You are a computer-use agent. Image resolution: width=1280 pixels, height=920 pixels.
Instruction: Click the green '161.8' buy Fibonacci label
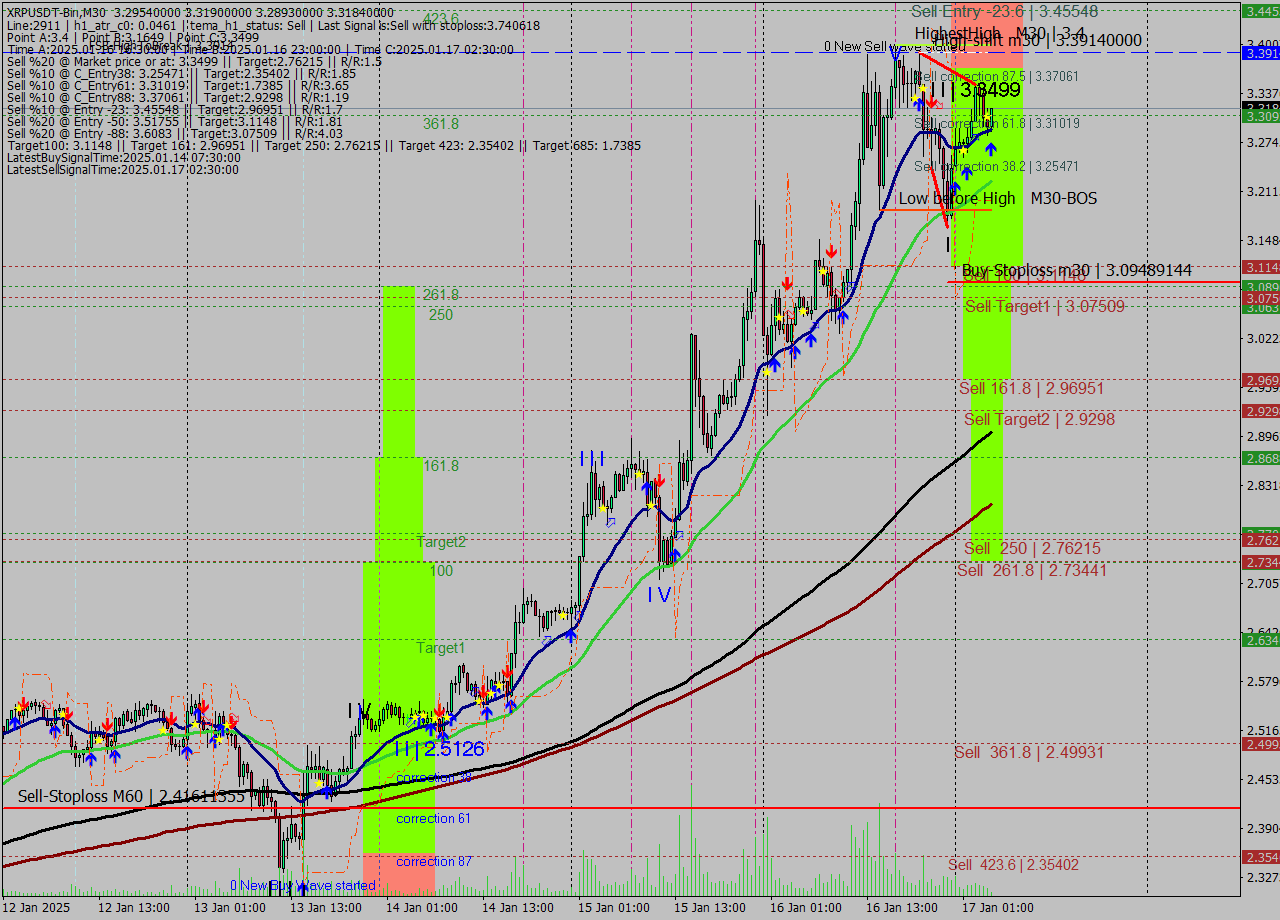(440, 466)
